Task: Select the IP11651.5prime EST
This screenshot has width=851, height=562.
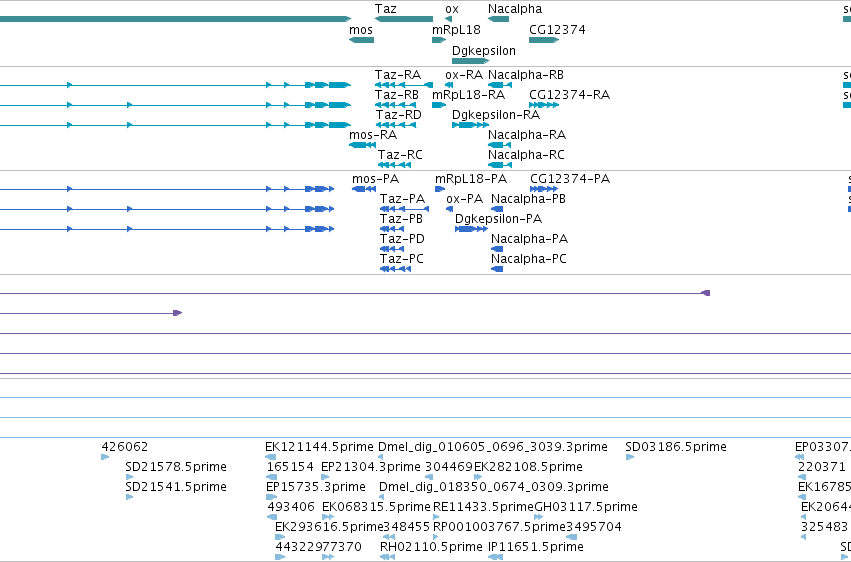Action: coord(536,547)
